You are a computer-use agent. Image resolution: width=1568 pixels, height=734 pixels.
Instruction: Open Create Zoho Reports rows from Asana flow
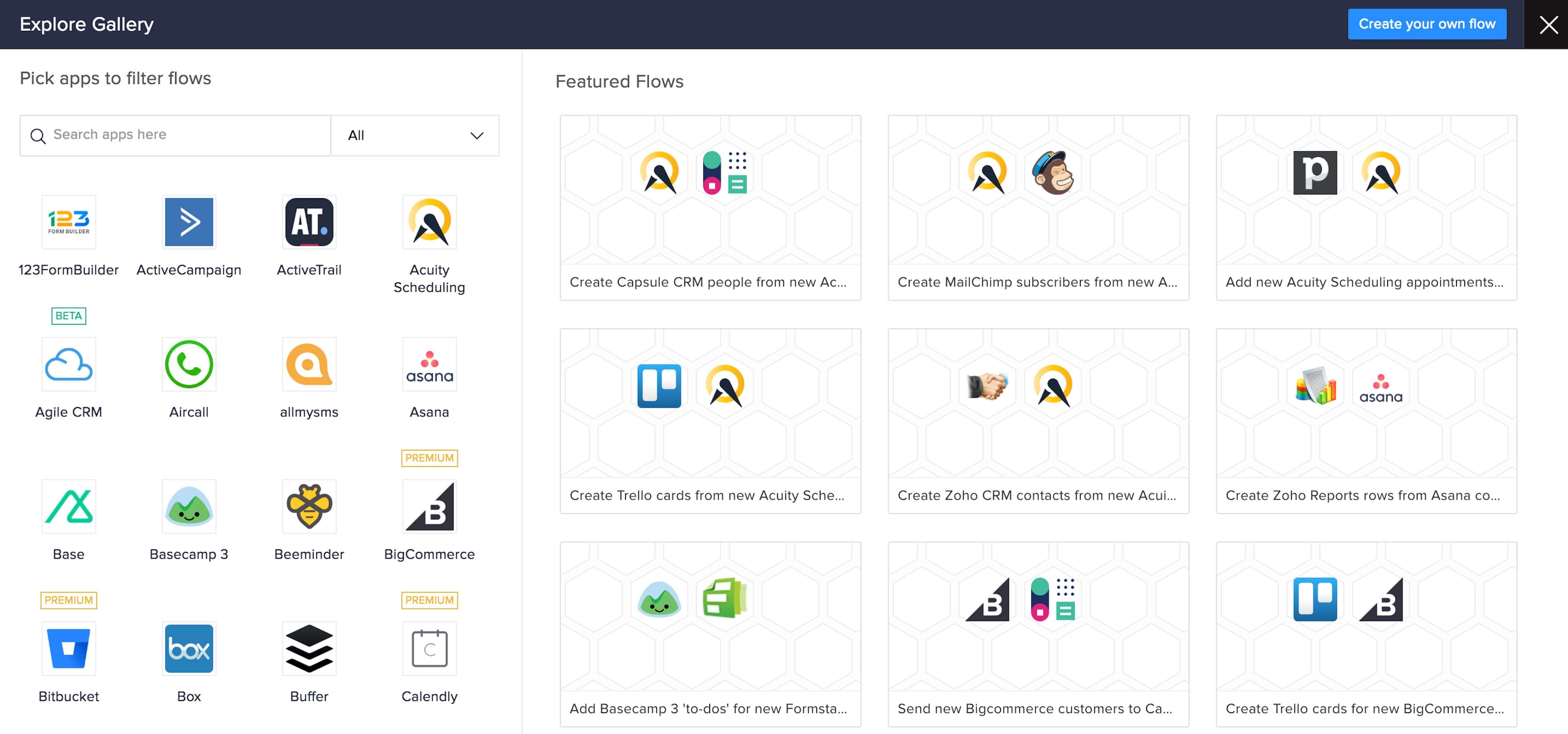[x=1366, y=421]
